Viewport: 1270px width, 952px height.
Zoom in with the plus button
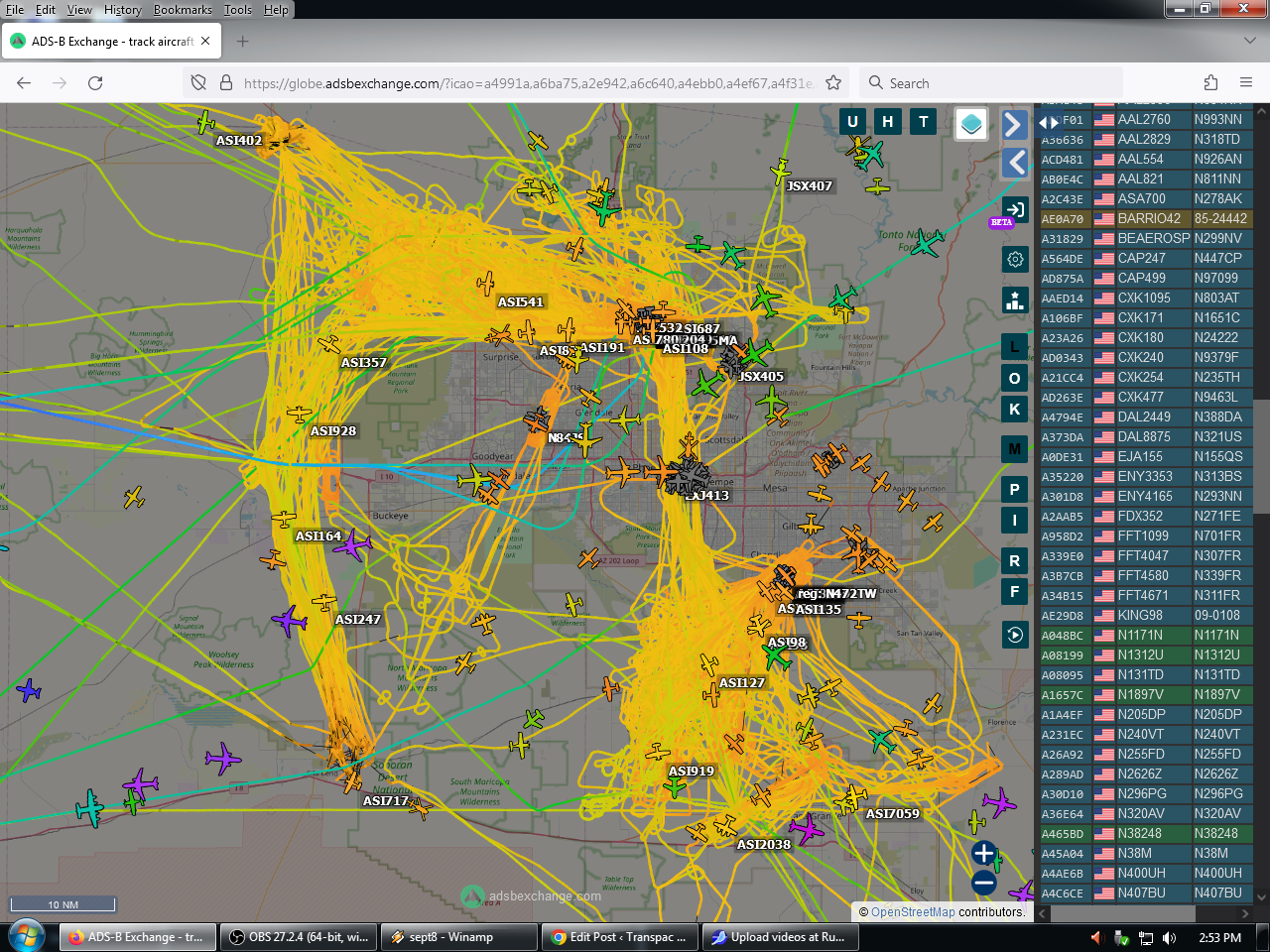point(984,853)
